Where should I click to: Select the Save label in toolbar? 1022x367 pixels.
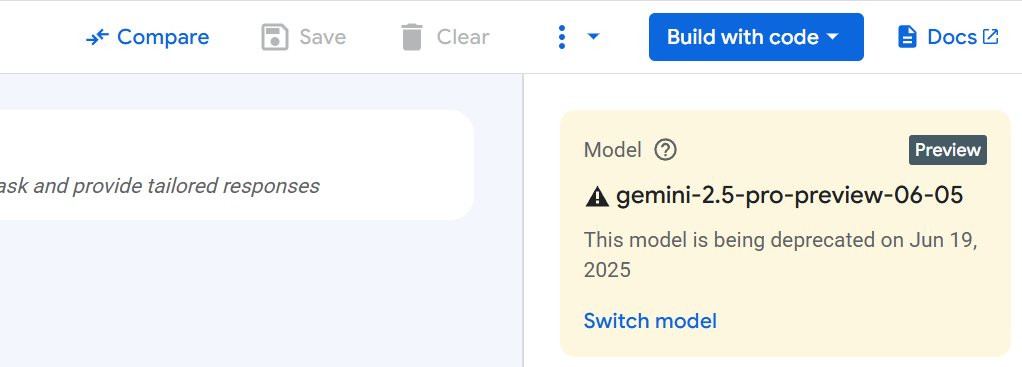[x=323, y=37]
